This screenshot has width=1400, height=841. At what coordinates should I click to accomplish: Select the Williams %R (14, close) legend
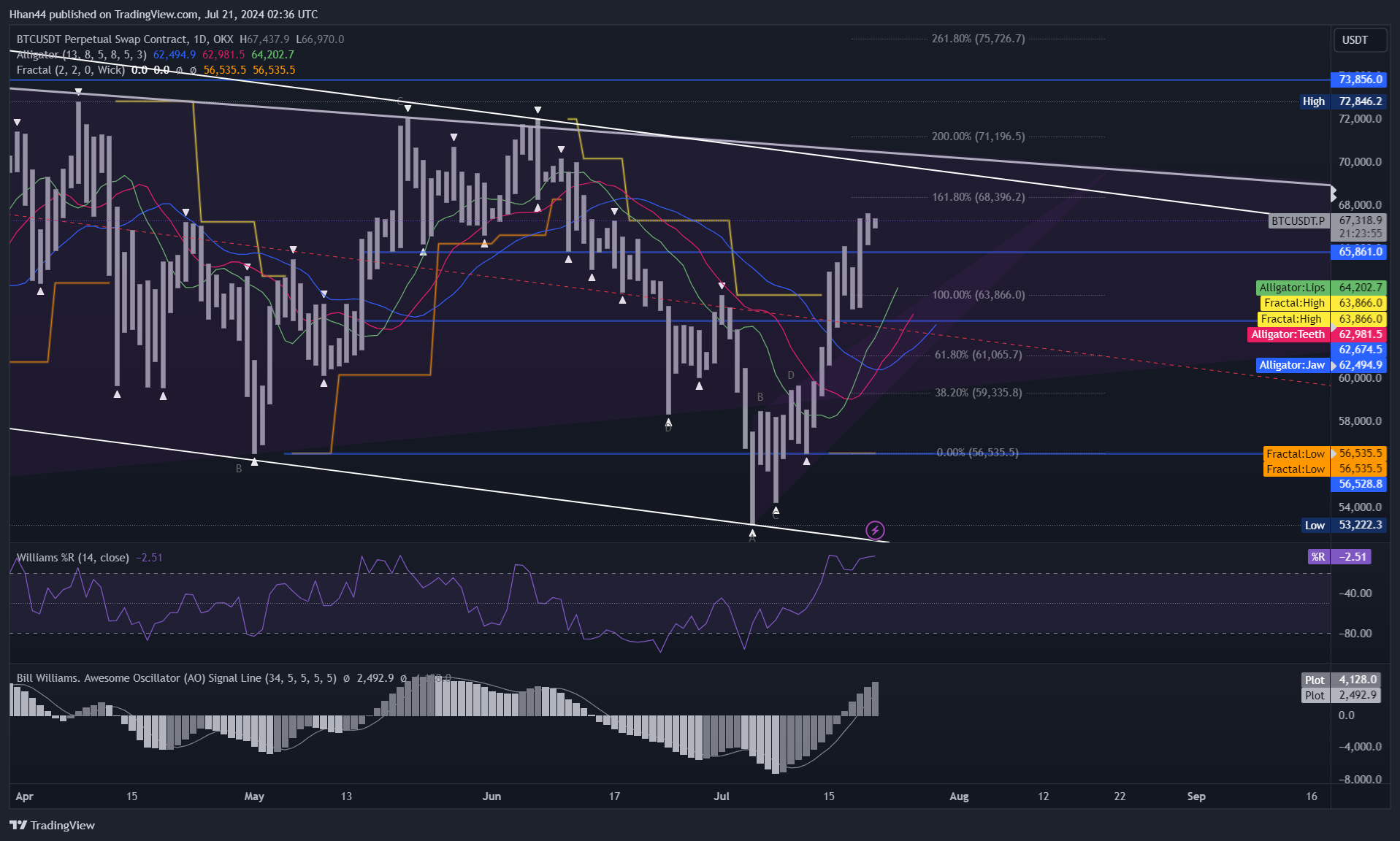click(73, 558)
